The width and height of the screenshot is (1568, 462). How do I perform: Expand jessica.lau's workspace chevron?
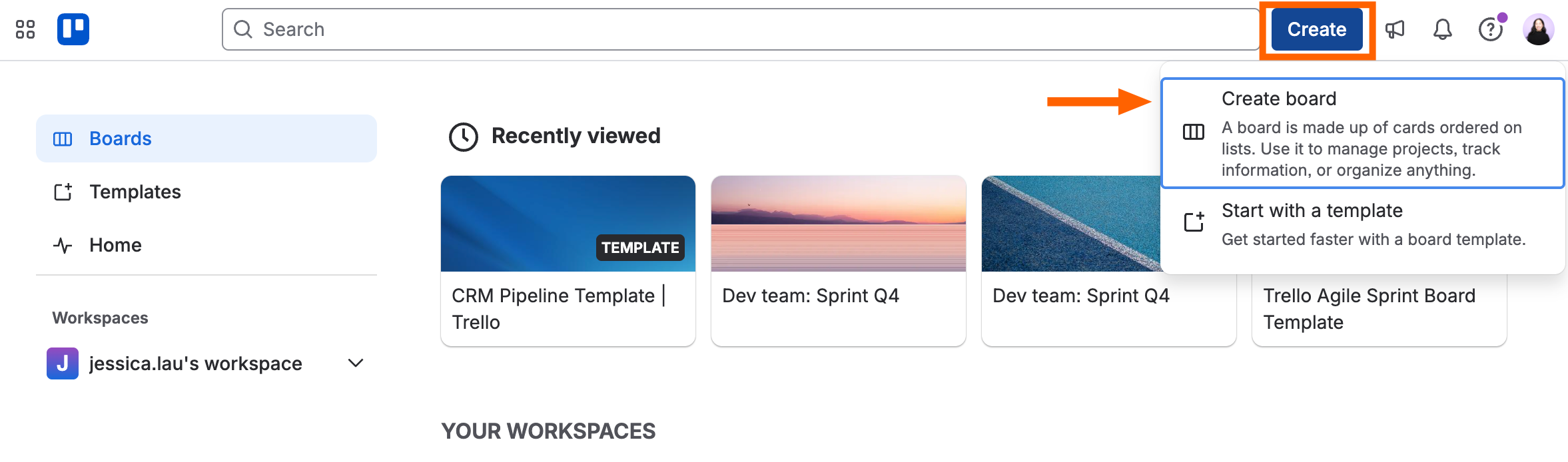pyautogui.click(x=356, y=363)
